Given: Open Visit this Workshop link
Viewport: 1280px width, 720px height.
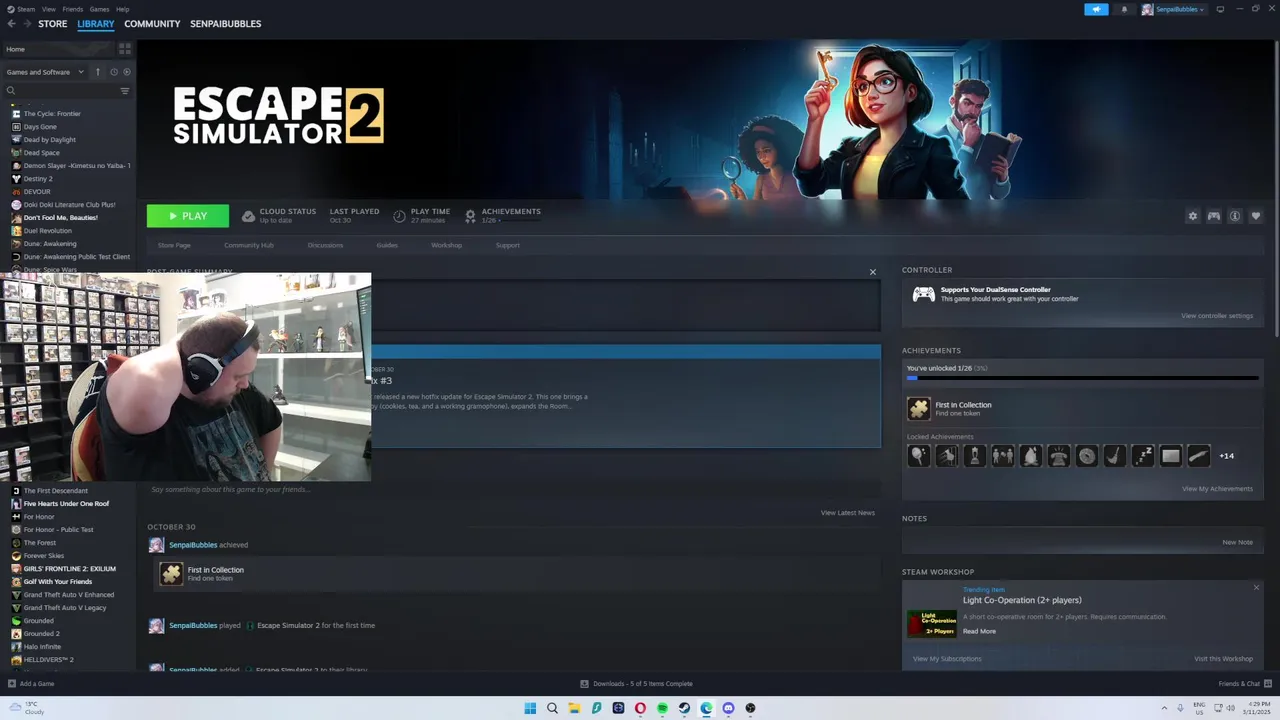Looking at the screenshot, I should [1223, 659].
